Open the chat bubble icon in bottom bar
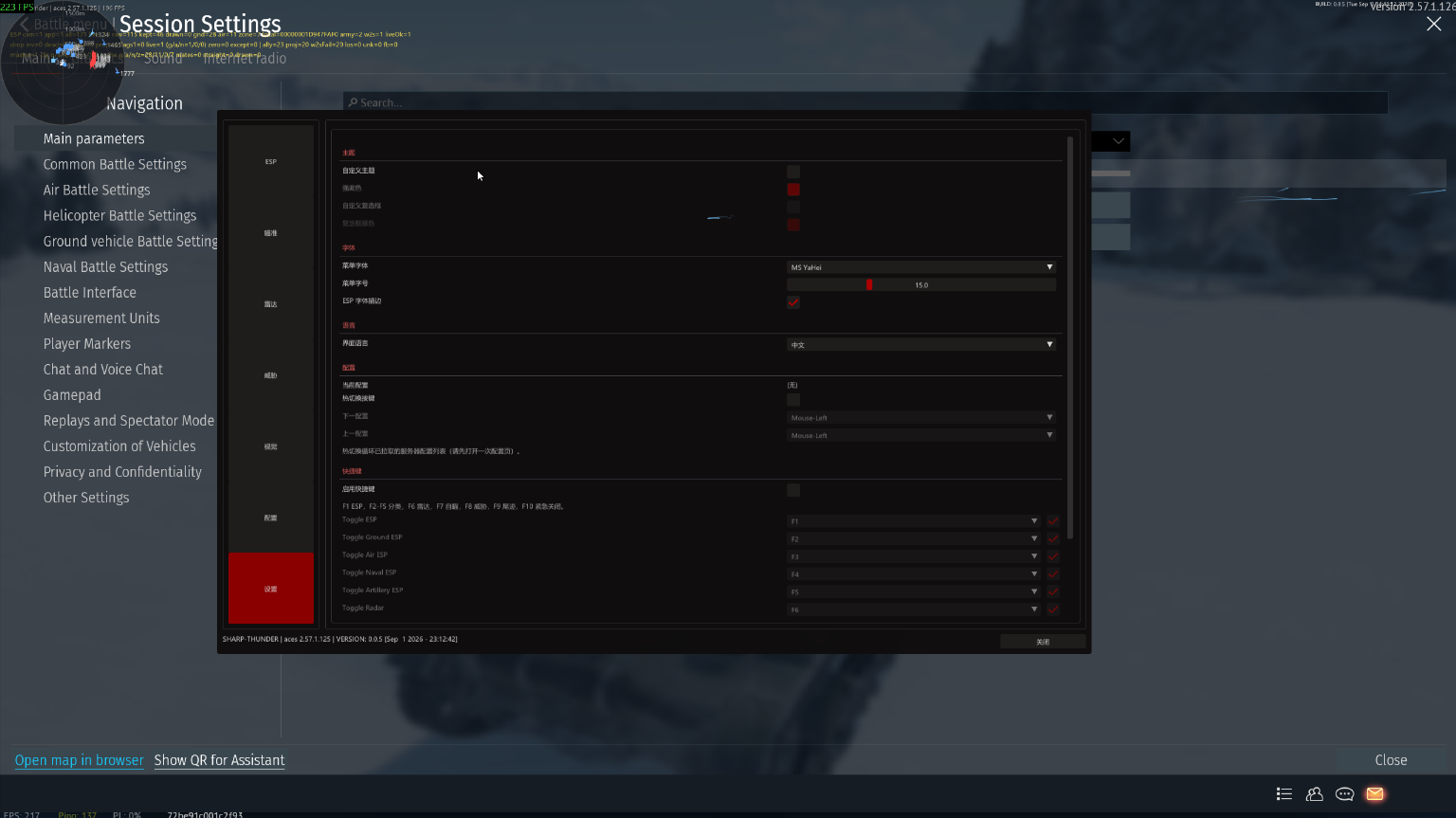1456x818 pixels. click(x=1344, y=794)
